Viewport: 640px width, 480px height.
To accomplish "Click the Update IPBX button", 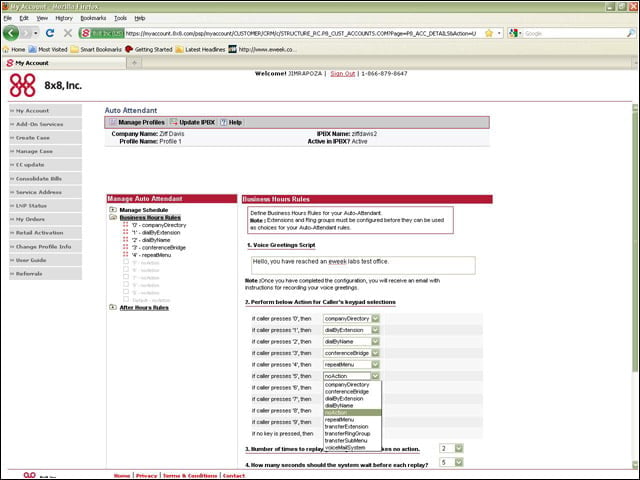I will click(193, 122).
